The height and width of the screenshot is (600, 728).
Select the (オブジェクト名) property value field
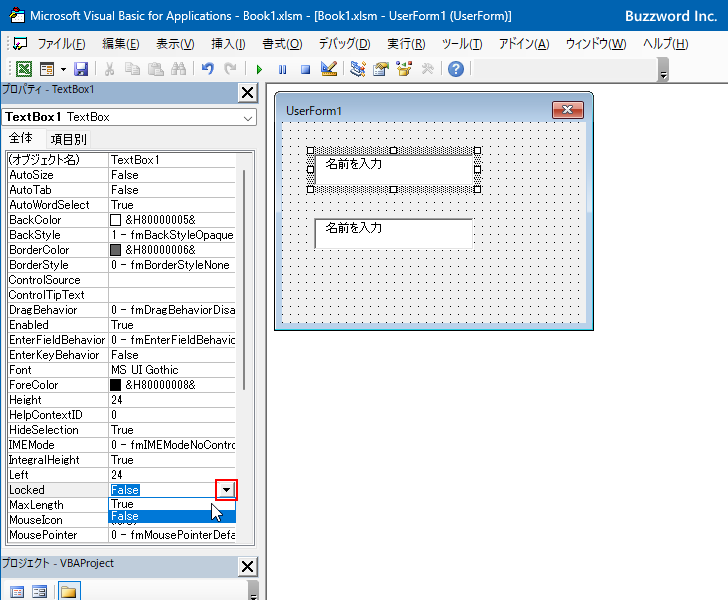point(172,160)
